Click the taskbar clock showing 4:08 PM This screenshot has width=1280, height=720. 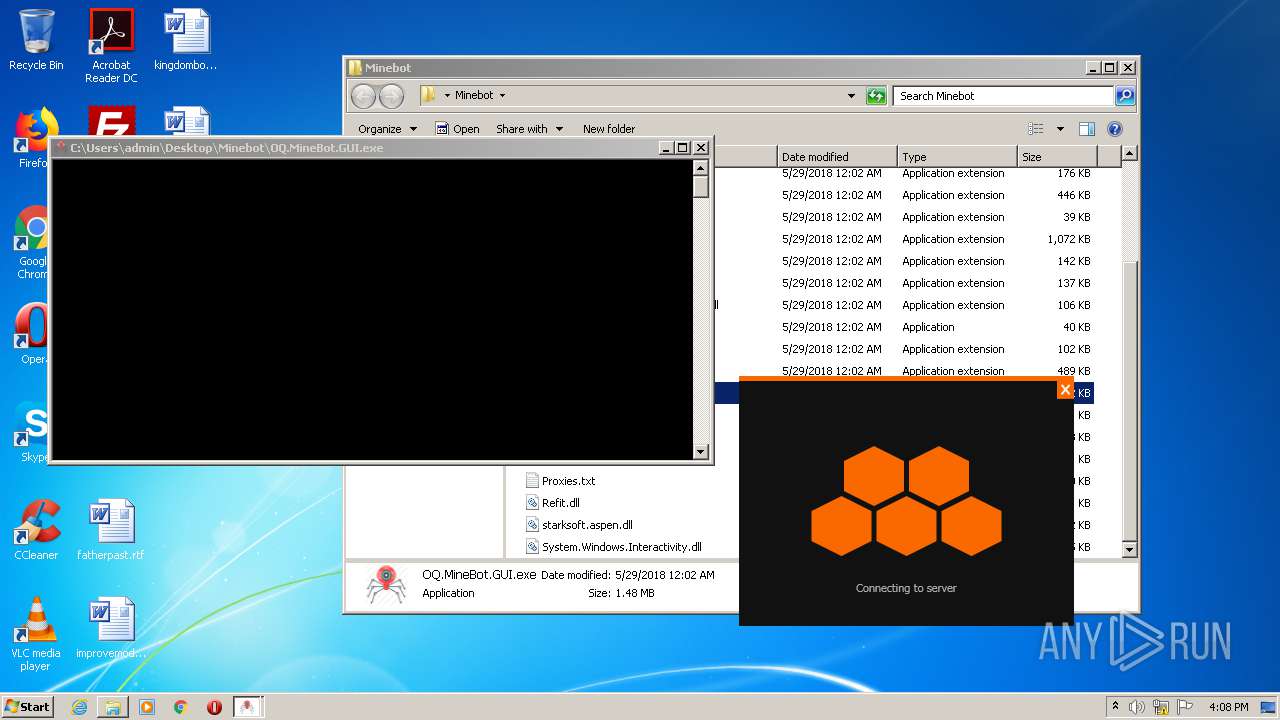click(1228, 707)
